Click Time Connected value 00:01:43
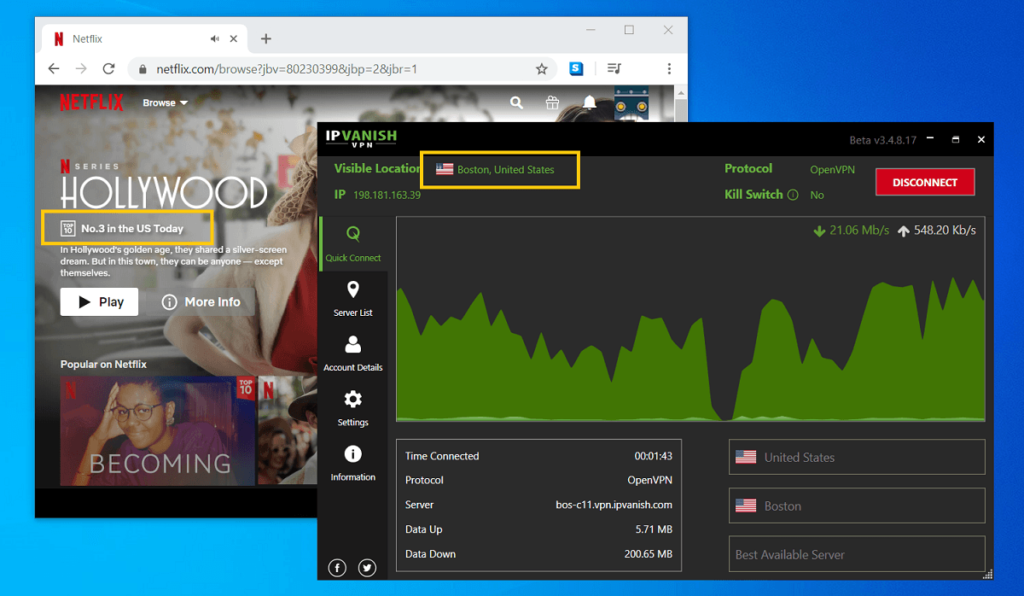The width and height of the screenshot is (1024, 596). 653,456
